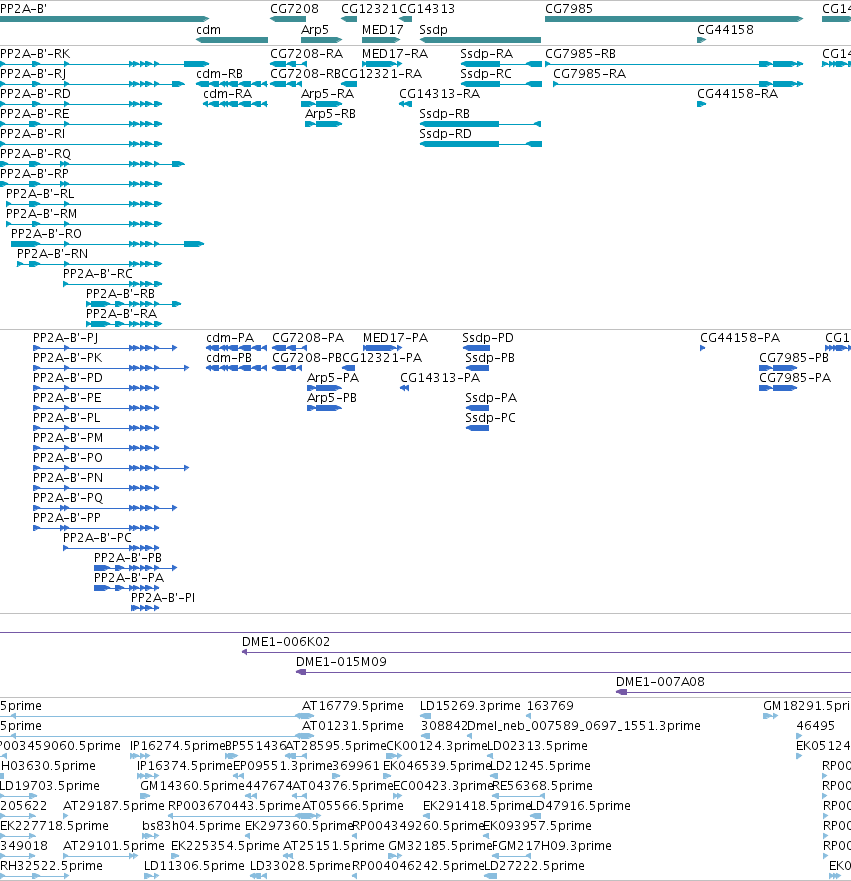Click transcript cdm-RA label
Viewport: 851px width, 881px height.
pyautogui.click(x=227, y=94)
